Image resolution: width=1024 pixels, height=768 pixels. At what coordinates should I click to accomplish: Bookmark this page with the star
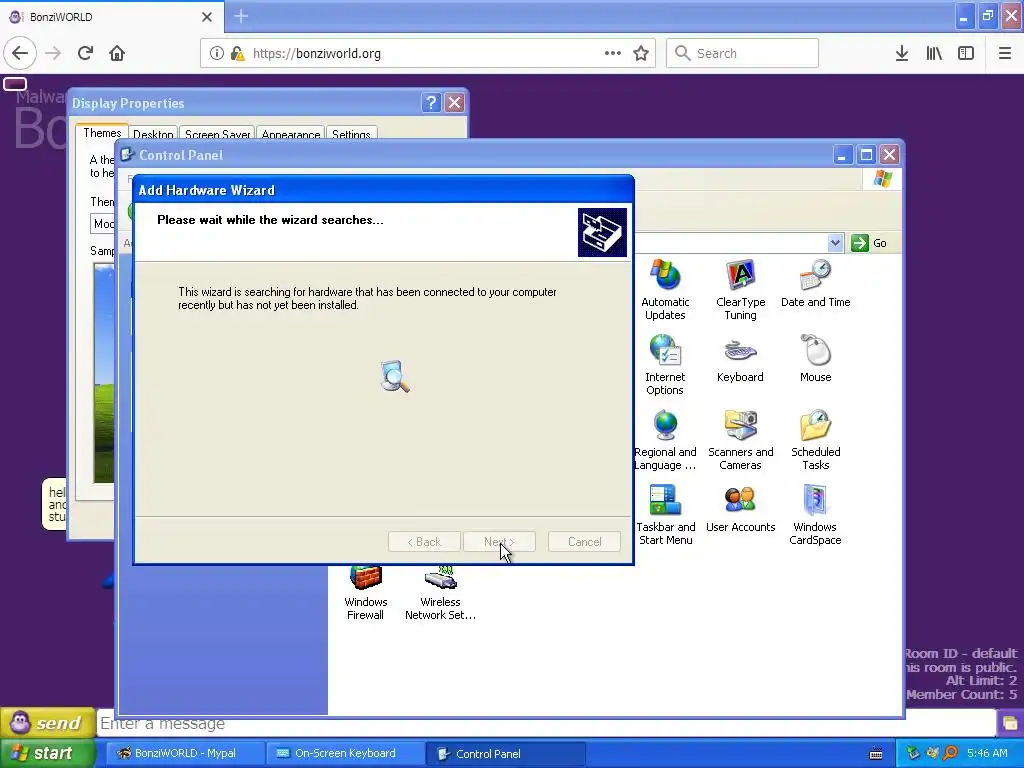click(641, 53)
